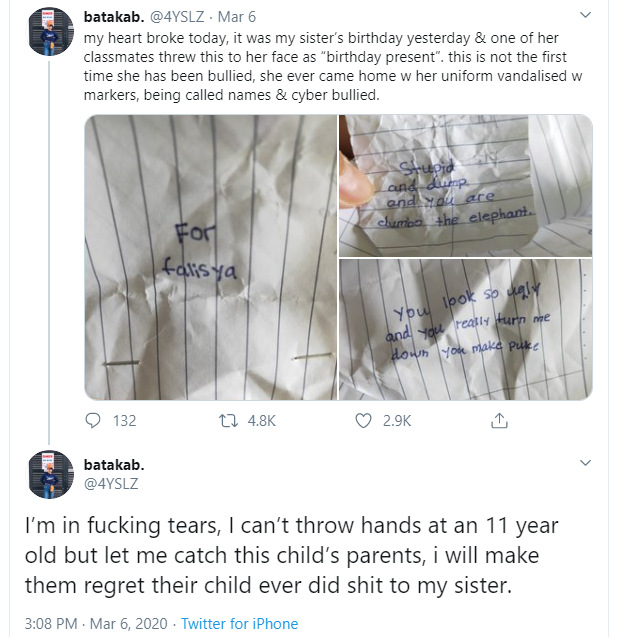Click the retweet arrows icon
This screenshot has height=637, width=618.
click(x=227, y=421)
